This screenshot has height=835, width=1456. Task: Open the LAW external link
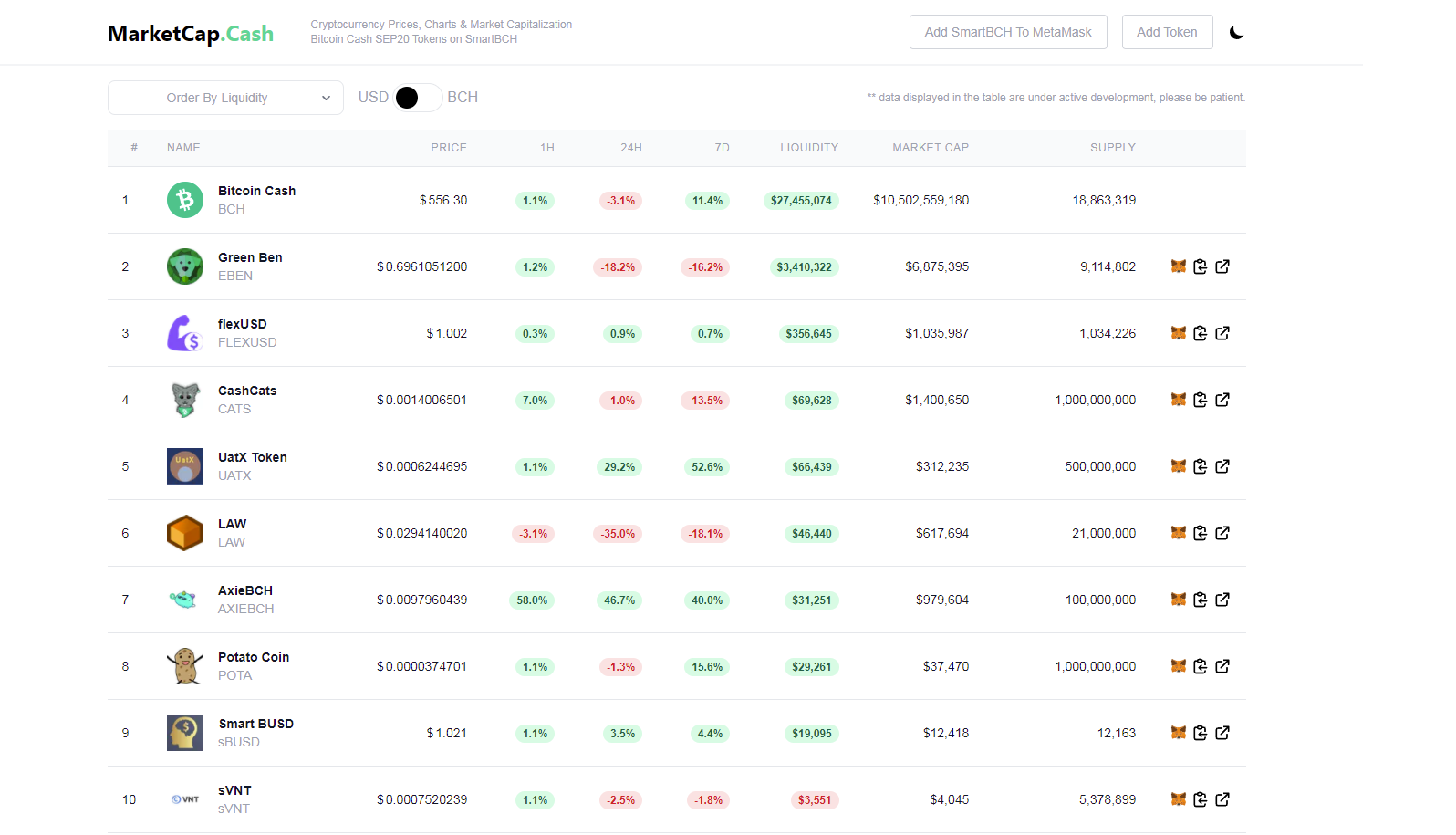1222,533
